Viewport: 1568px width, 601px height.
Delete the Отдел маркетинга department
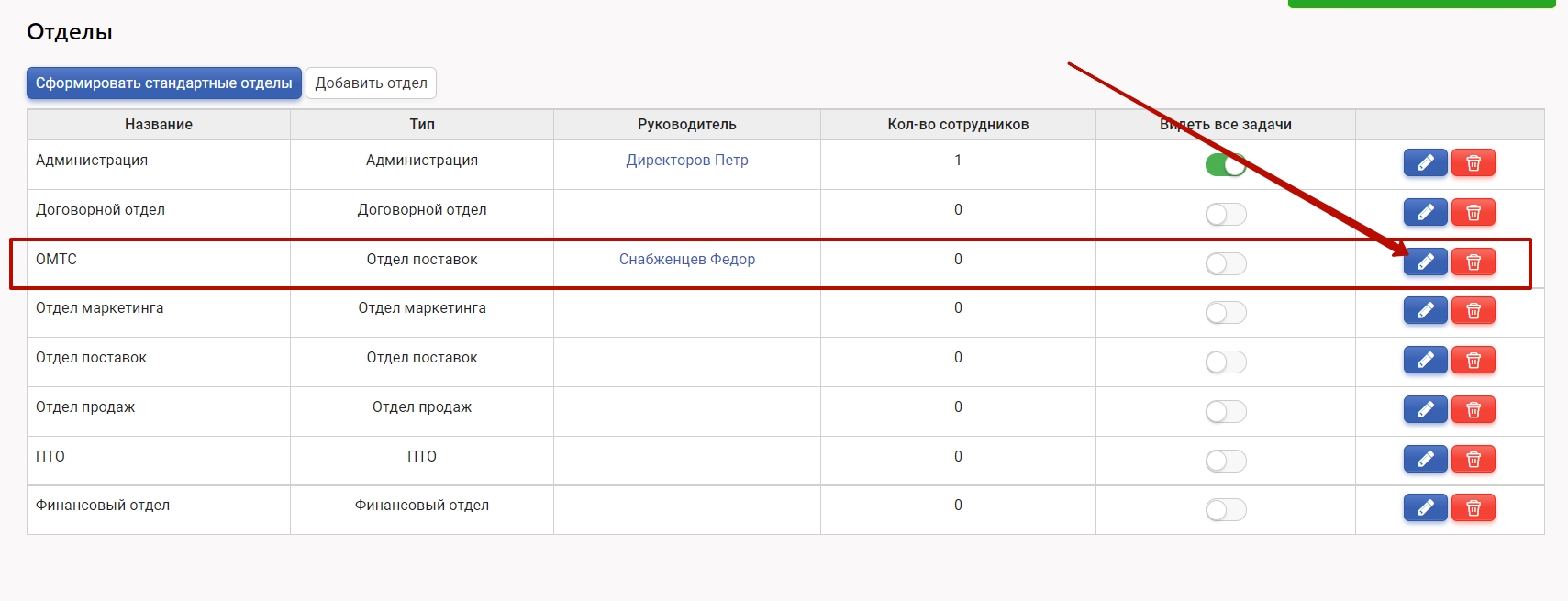1473,311
